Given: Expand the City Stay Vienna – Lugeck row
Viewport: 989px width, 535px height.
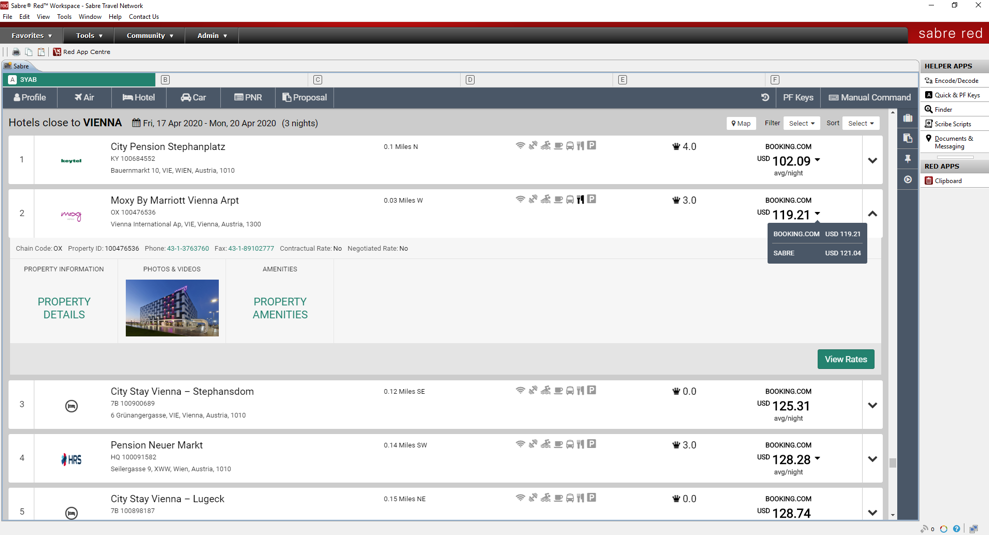Looking at the screenshot, I should tap(872, 512).
